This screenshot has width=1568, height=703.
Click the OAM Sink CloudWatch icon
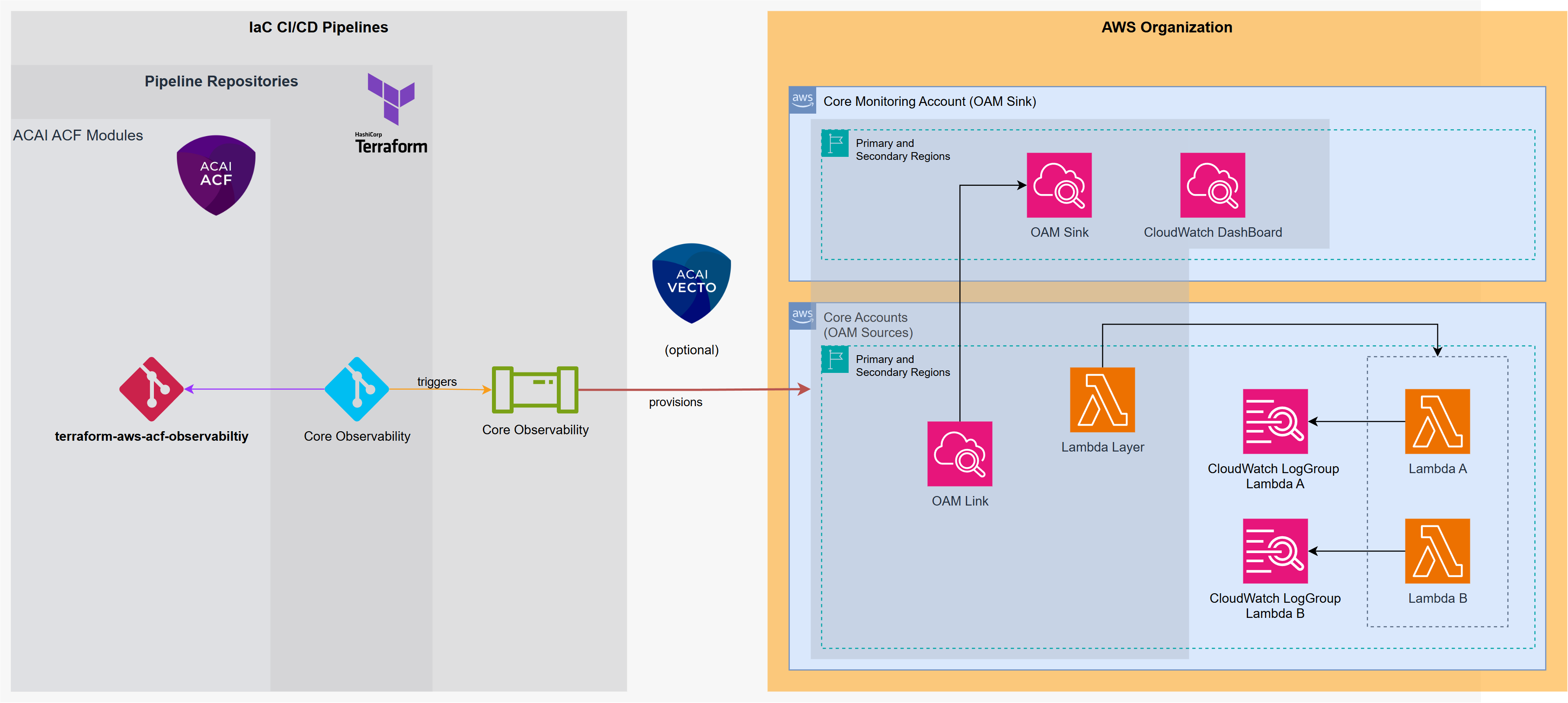click(x=1059, y=185)
